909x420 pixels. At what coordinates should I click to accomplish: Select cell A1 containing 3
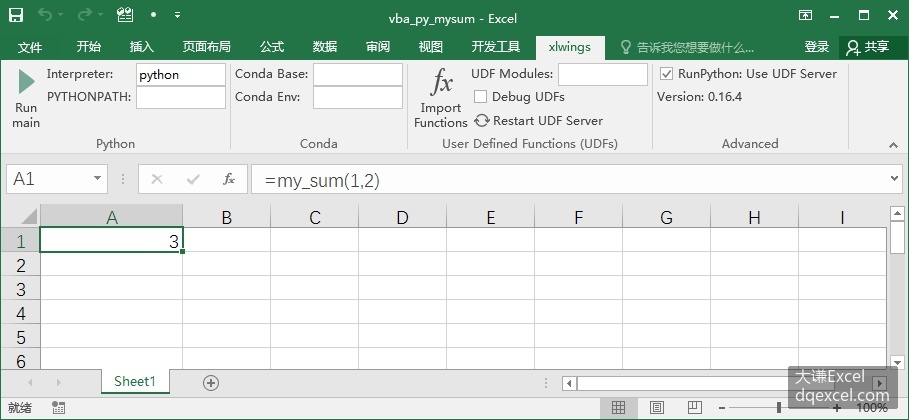[111, 240]
